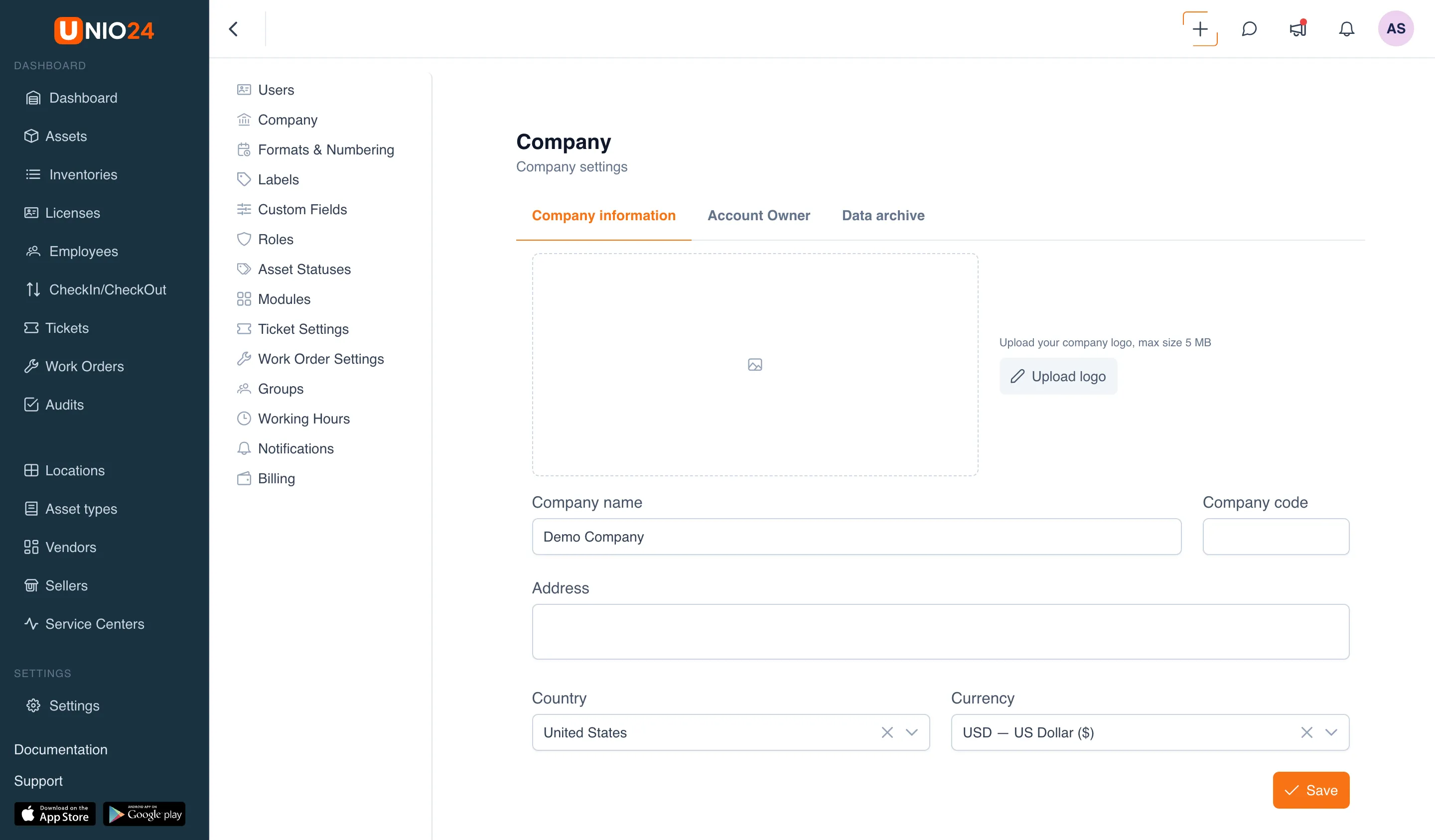This screenshot has width=1435, height=840.
Task: Open the bell notifications icon in header
Action: 1346,29
